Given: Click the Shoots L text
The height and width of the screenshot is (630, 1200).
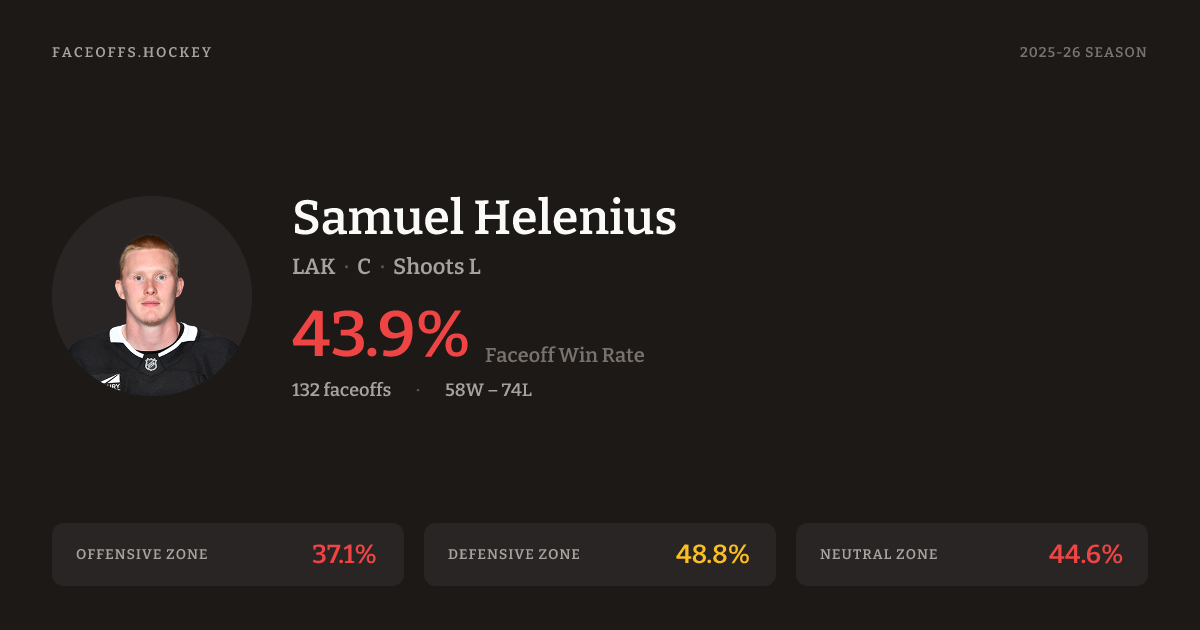Looking at the screenshot, I should click(437, 267).
